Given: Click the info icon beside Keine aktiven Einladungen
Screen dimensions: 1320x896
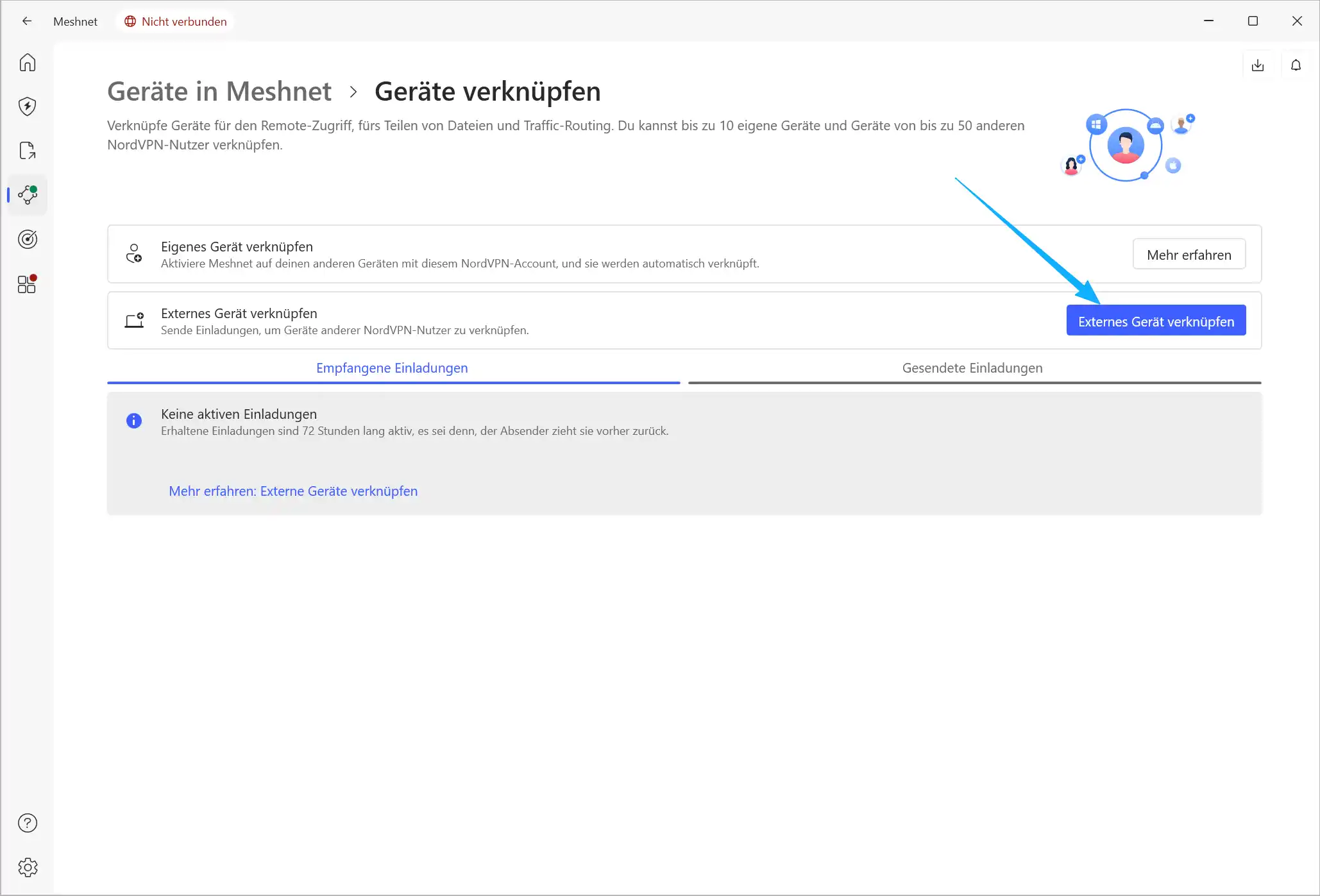Looking at the screenshot, I should (134, 421).
